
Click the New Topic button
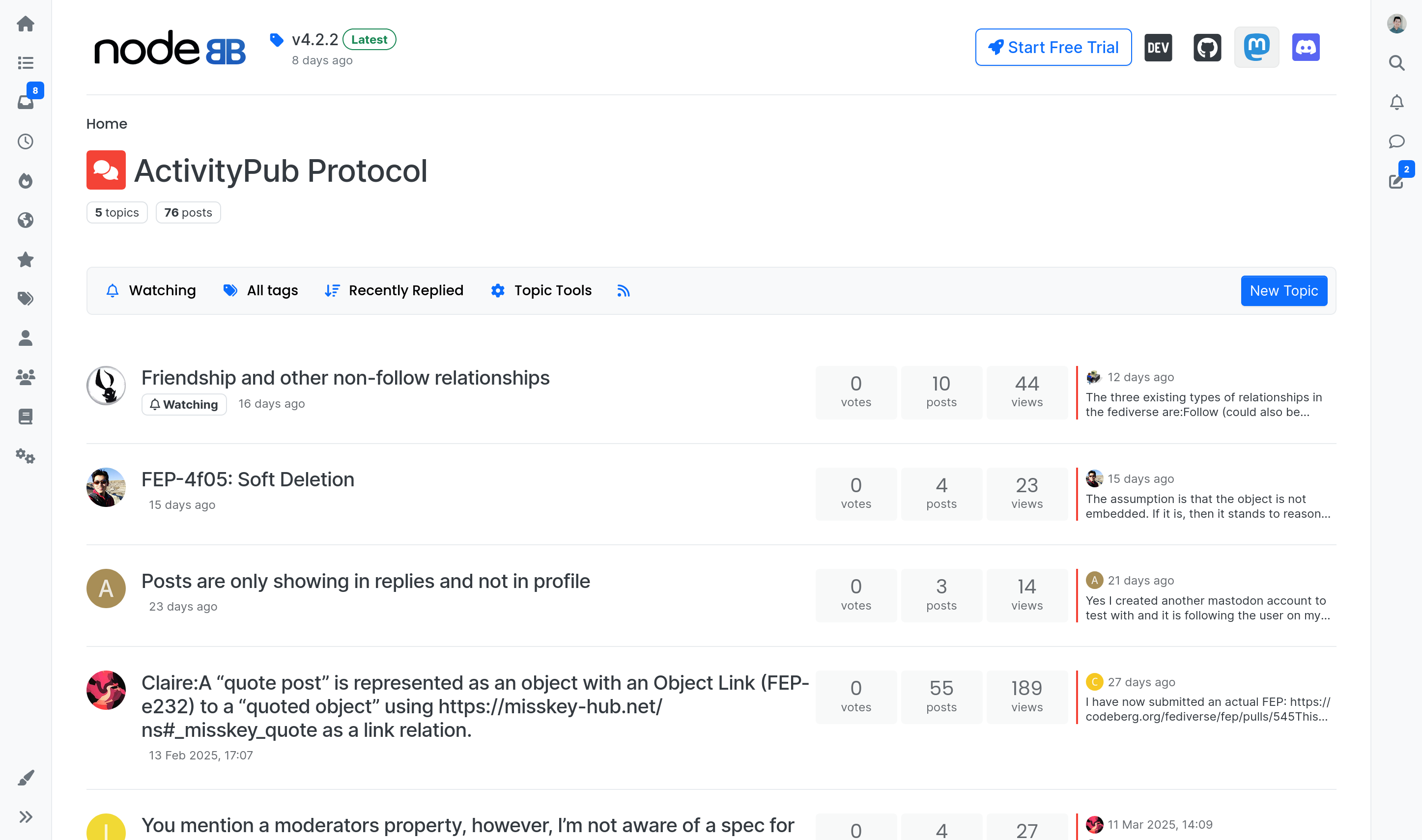pyautogui.click(x=1283, y=291)
